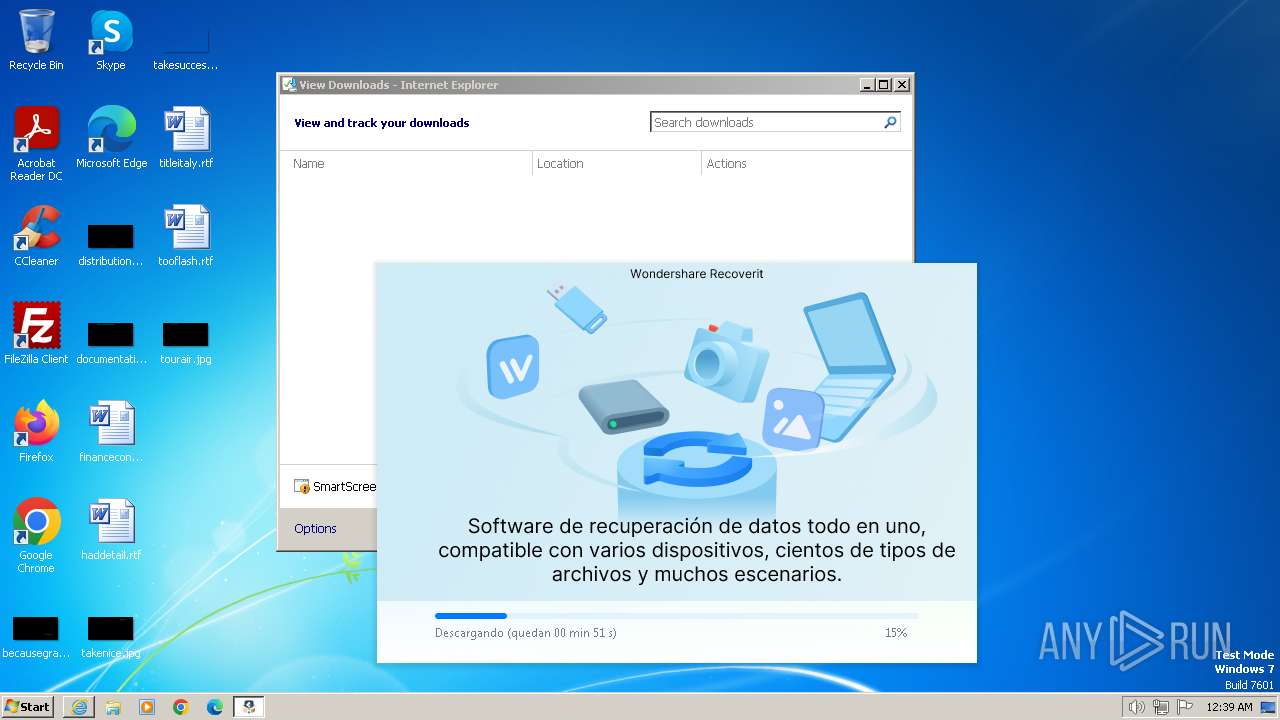Viewport: 1280px width, 720px height.
Task: Sort downloads by Location column
Action: pyautogui.click(x=617, y=163)
